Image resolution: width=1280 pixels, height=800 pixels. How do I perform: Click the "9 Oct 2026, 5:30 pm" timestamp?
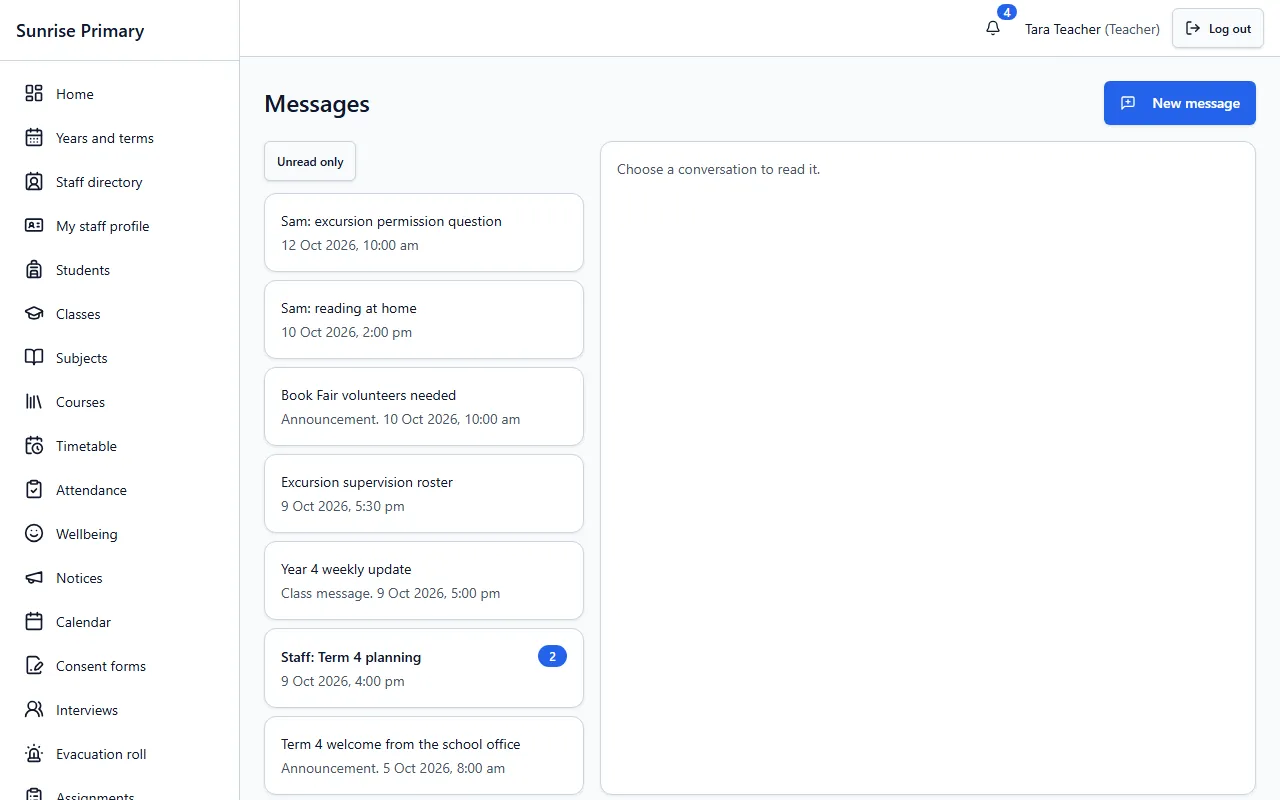pos(343,506)
